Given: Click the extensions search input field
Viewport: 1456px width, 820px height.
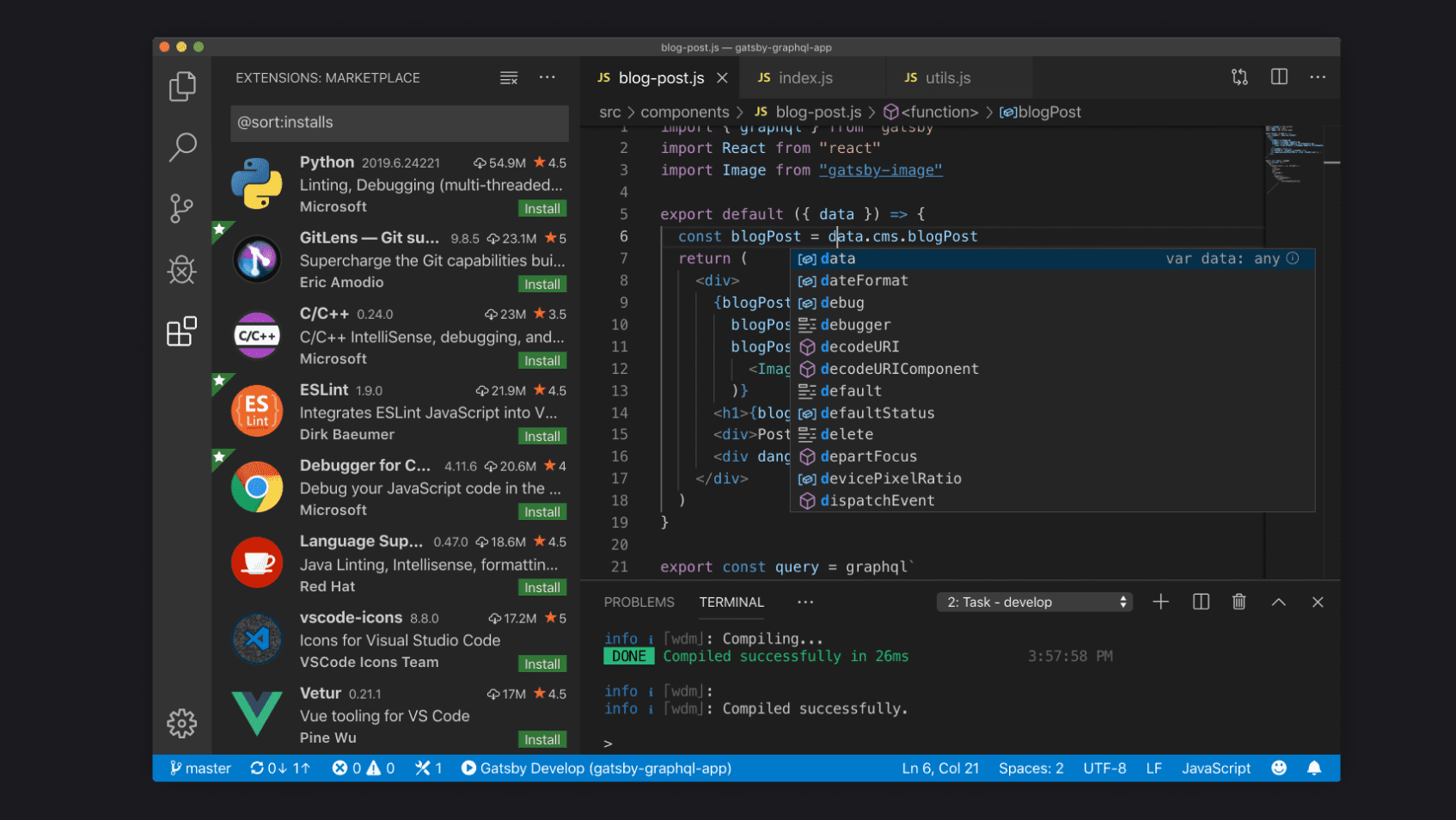Looking at the screenshot, I should (x=399, y=123).
